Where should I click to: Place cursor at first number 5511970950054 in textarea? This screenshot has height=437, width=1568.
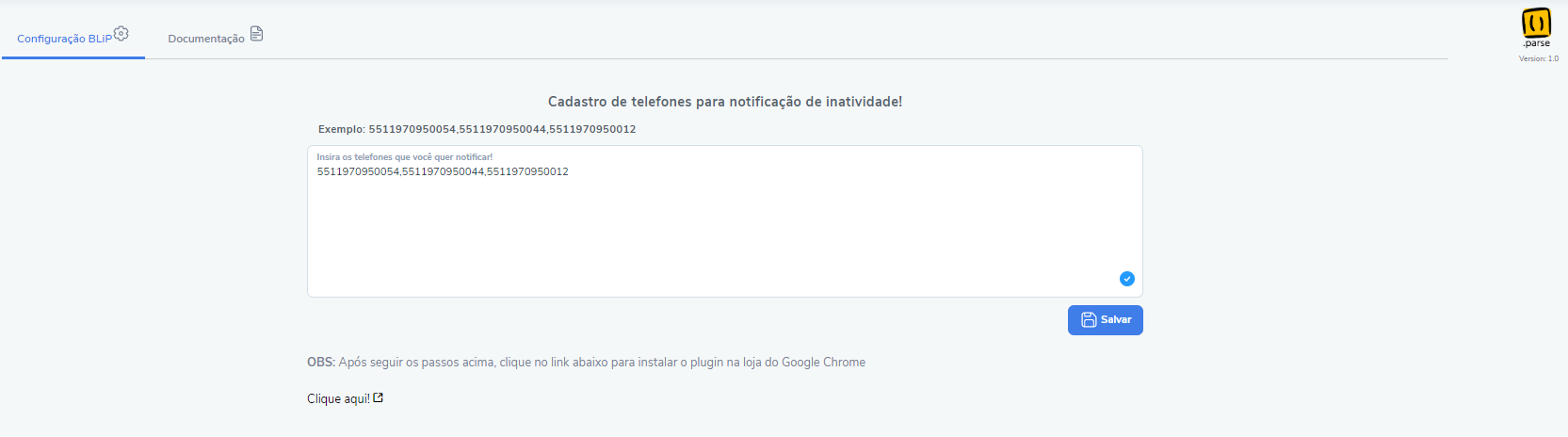point(358,171)
